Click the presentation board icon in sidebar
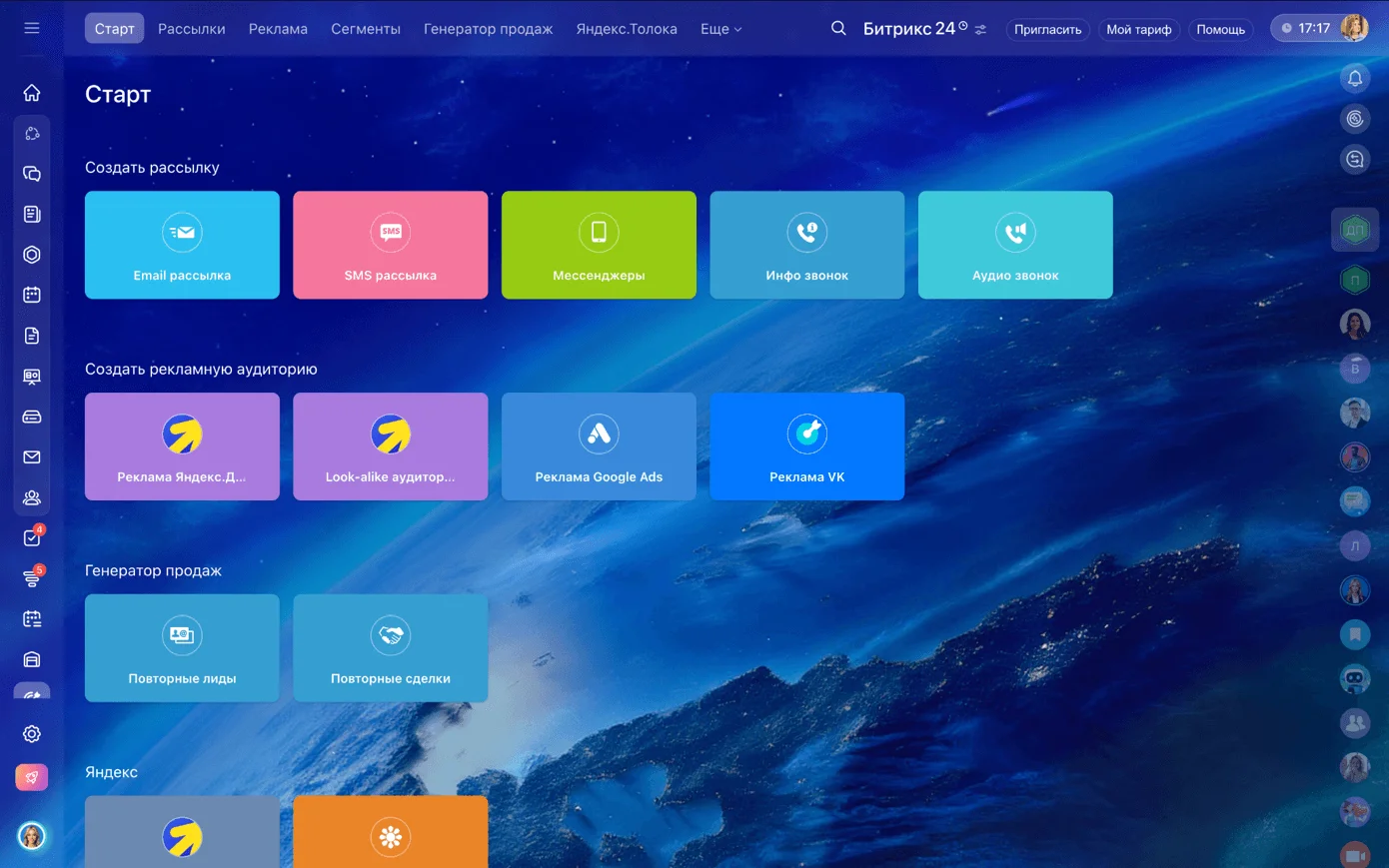This screenshot has width=1389, height=868. 32,377
